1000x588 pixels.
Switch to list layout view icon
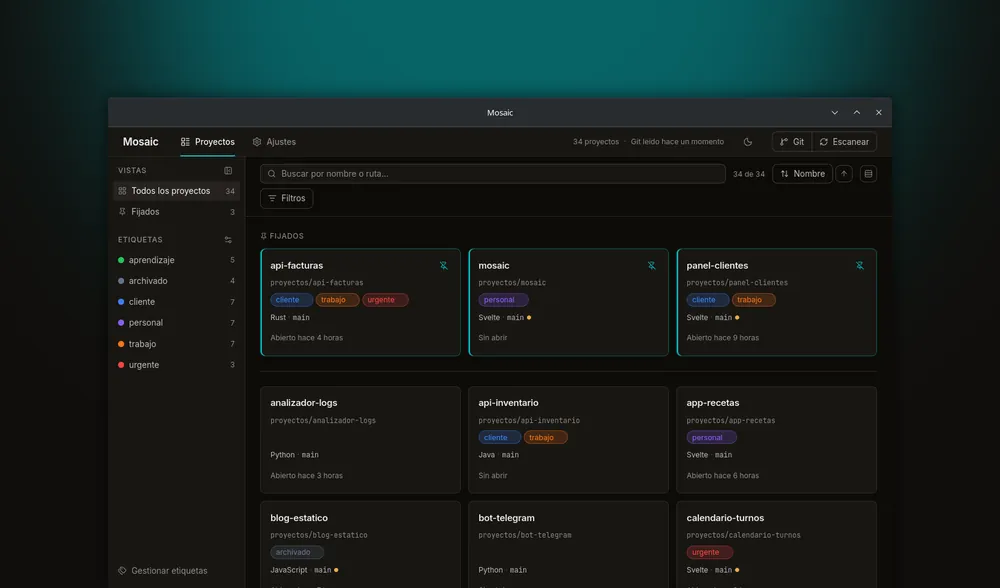coord(868,173)
